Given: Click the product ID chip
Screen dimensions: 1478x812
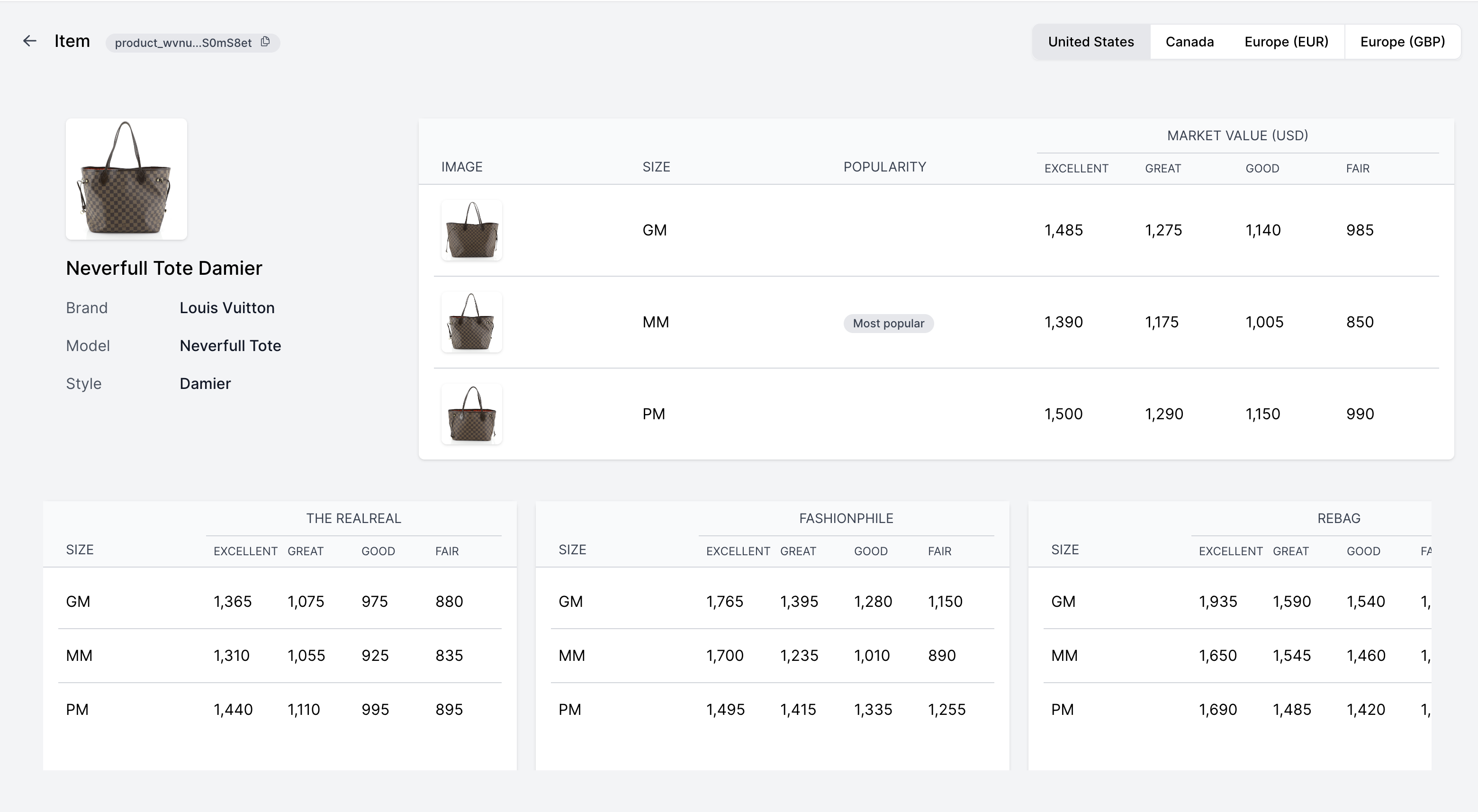Looking at the screenshot, I should (x=183, y=43).
